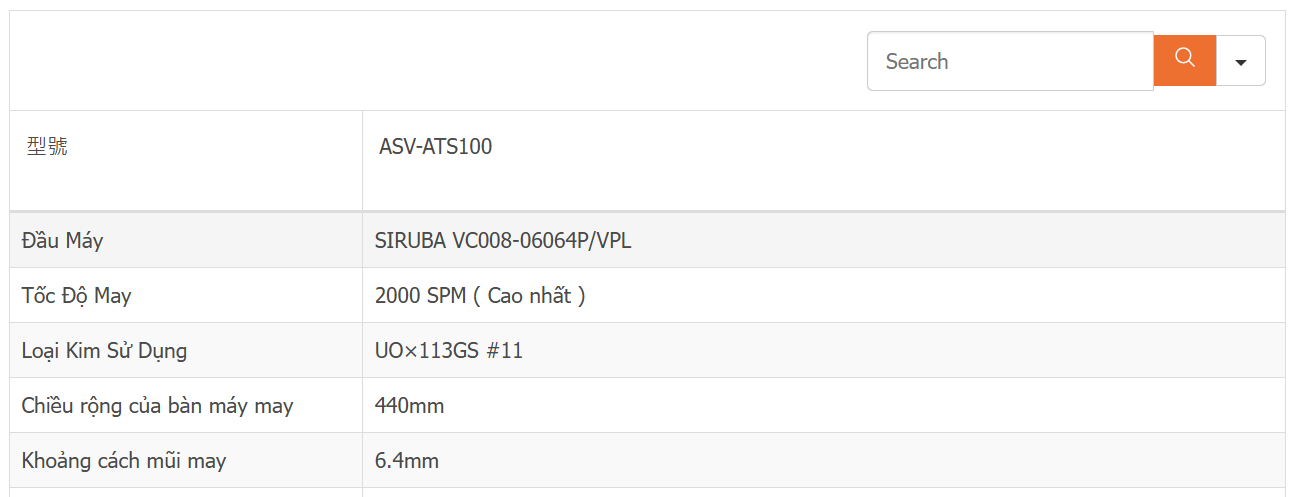Click the orange magnifier search icon
Image resolution: width=1299 pixels, height=497 pixels.
(1185, 61)
